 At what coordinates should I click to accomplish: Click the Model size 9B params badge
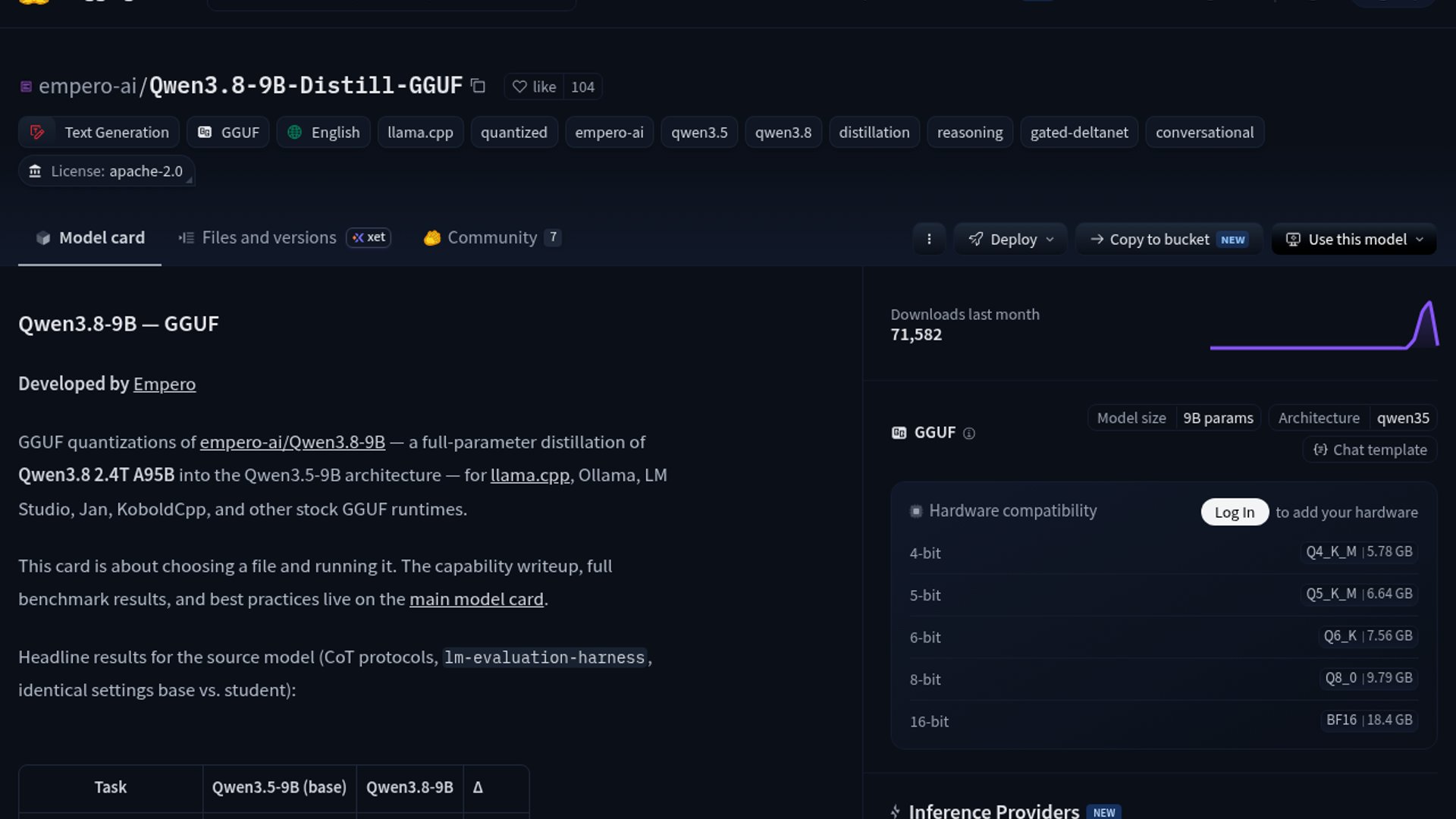[x=1175, y=418]
